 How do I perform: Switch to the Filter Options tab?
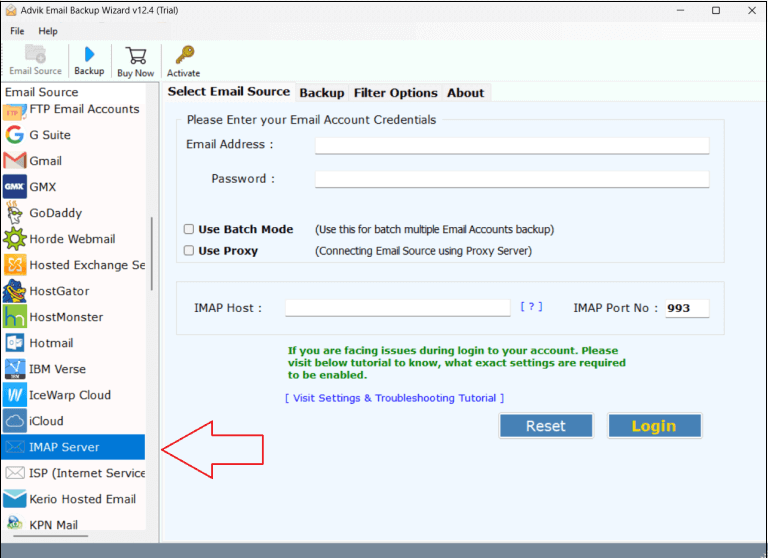pyautogui.click(x=395, y=93)
